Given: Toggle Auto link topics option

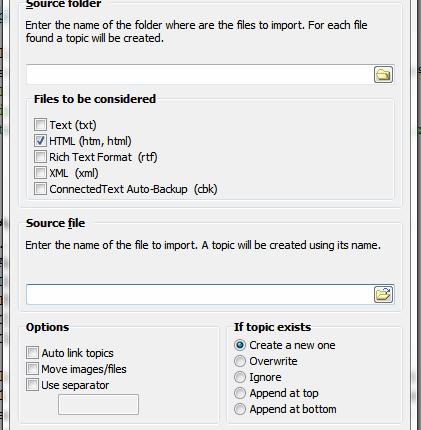Looking at the screenshot, I should pyautogui.click(x=32, y=353).
